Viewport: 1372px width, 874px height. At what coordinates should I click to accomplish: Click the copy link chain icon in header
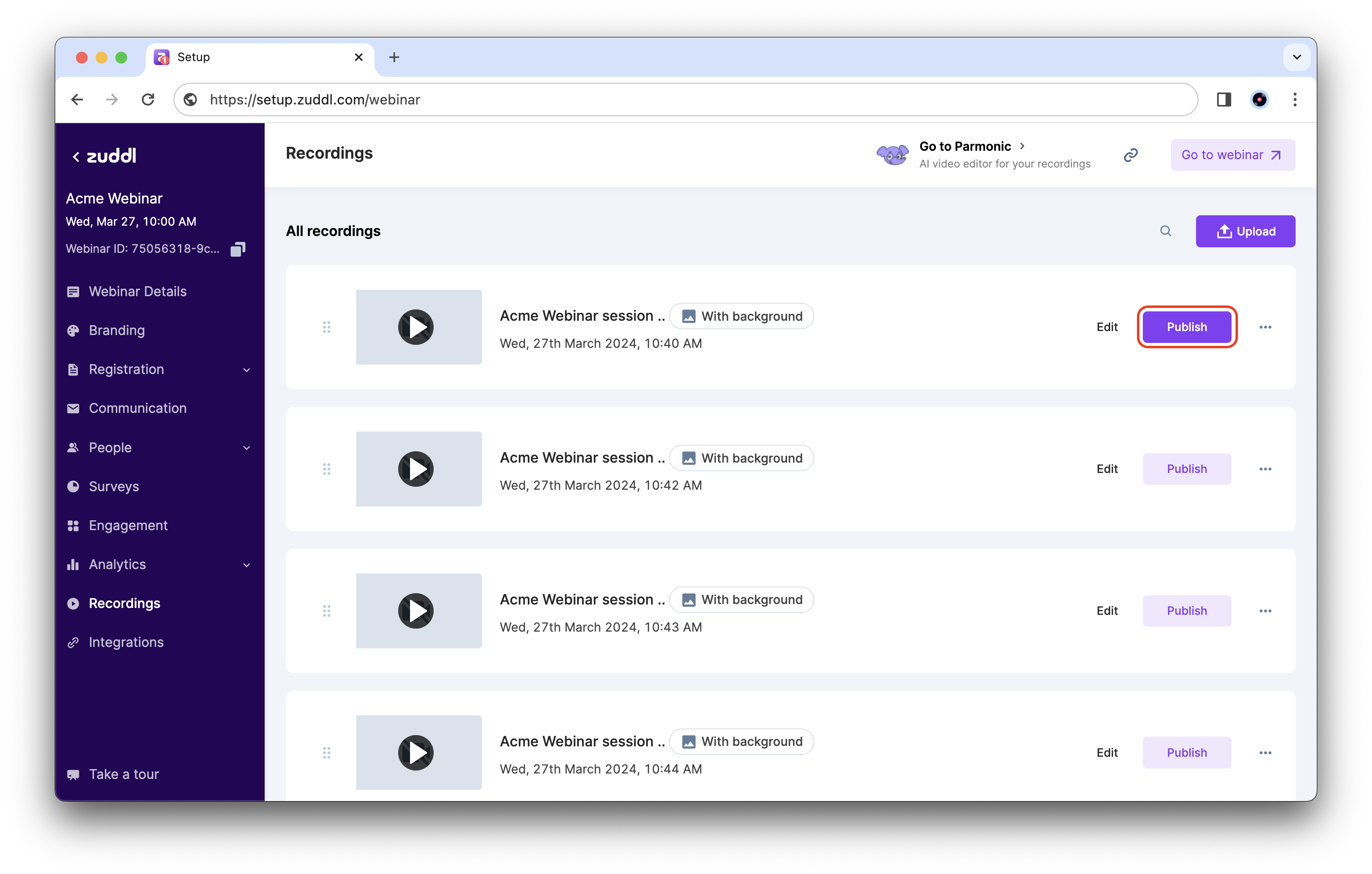click(1131, 155)
